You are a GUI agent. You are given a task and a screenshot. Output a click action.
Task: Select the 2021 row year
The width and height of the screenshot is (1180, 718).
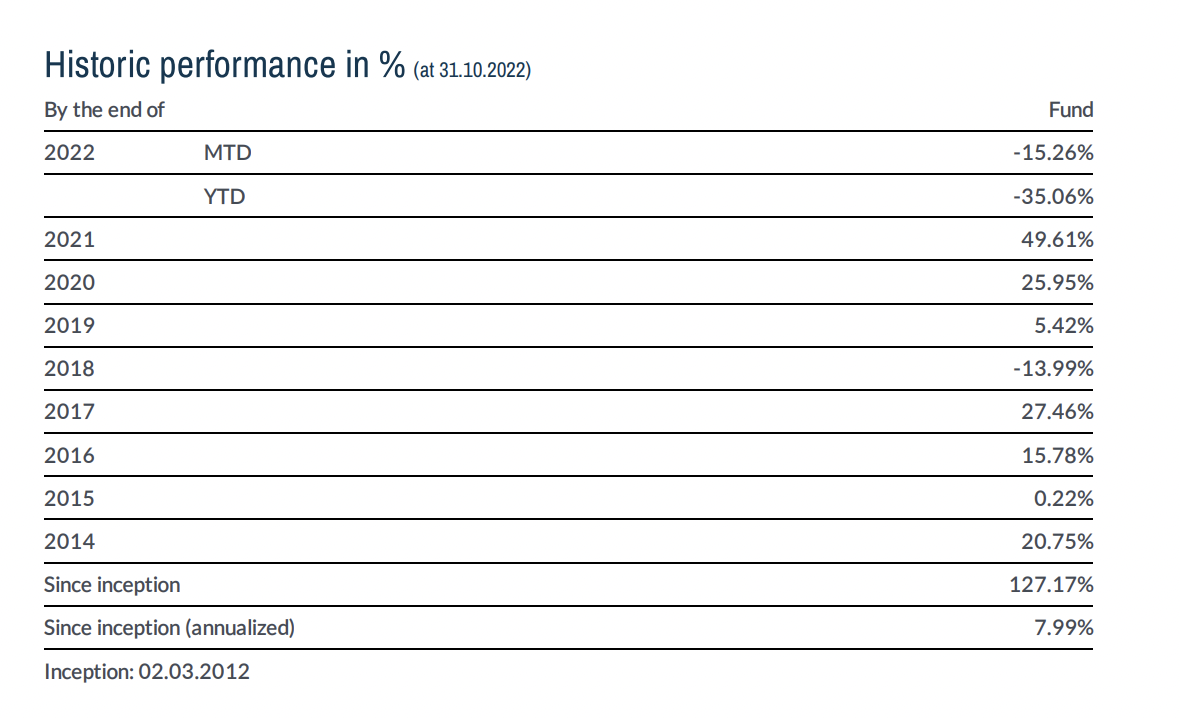point(69,239)
